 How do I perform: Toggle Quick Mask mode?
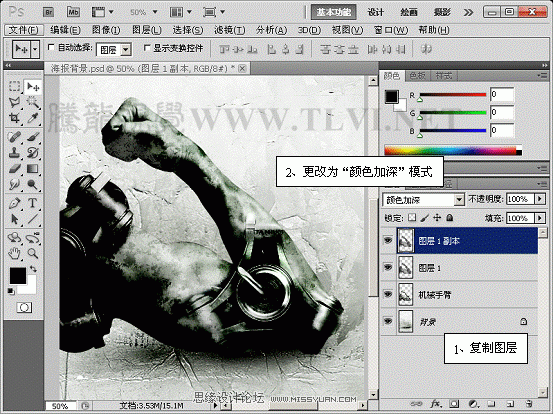pyautogui.click(x=24, y=308)
